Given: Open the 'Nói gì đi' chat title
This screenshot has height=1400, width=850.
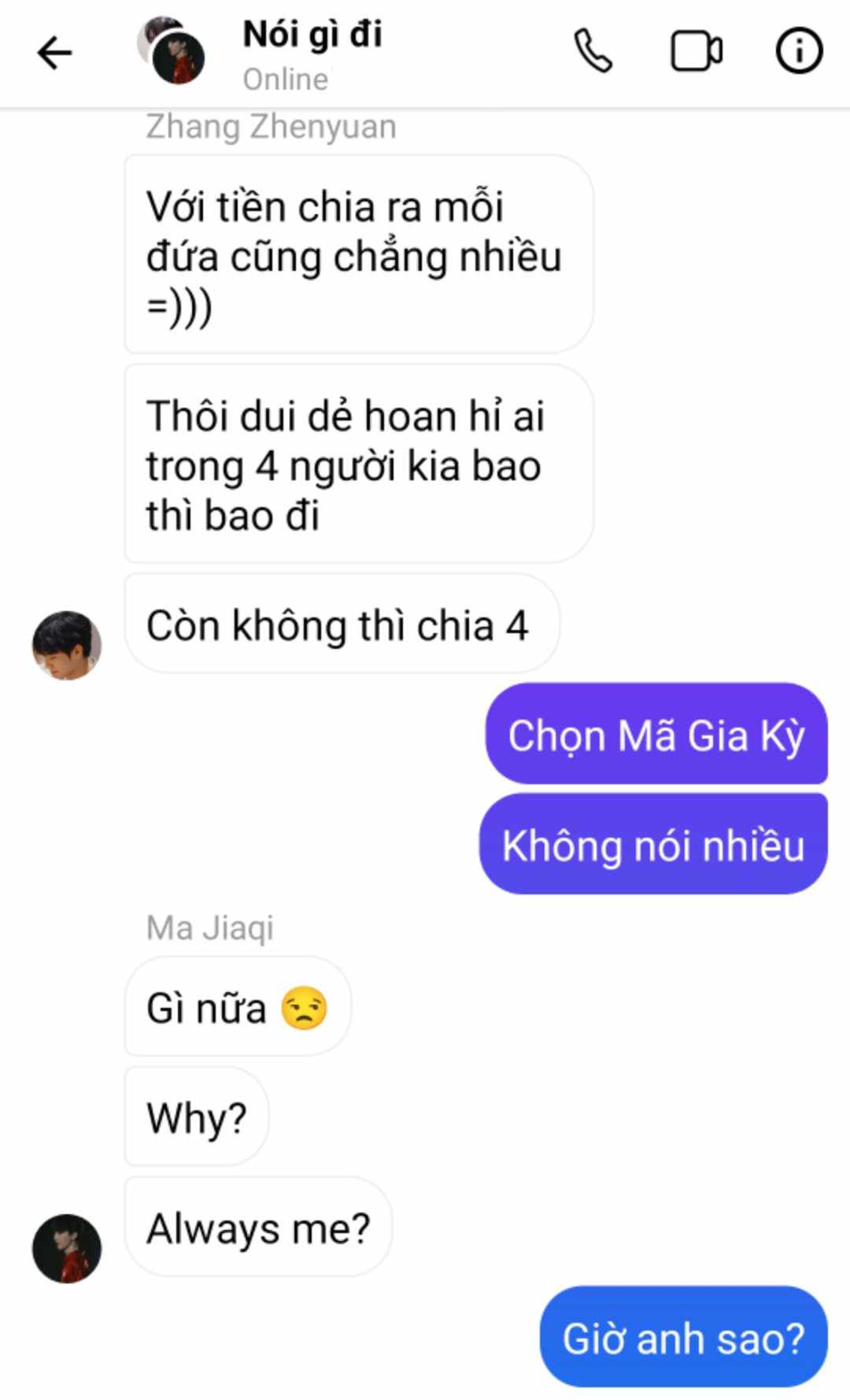Looking at the screenshot, I should point(312,35).
